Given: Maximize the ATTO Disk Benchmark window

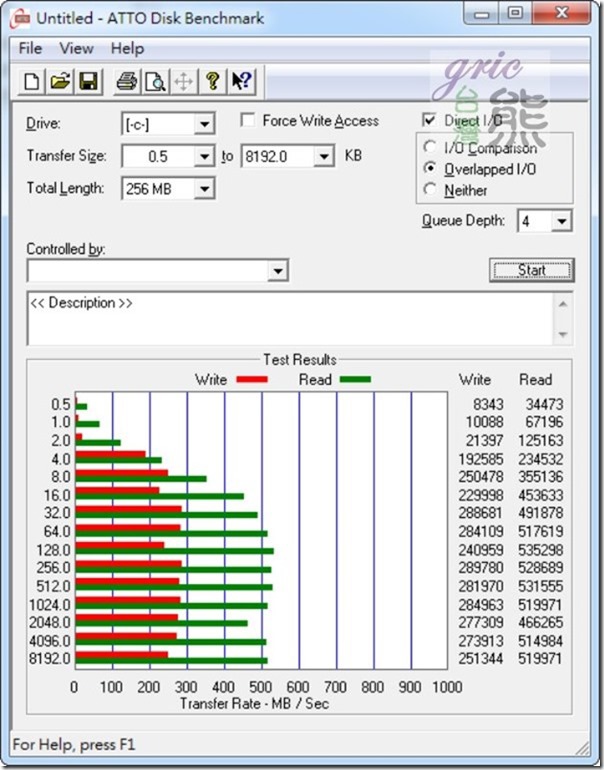Looking at the screenshot, I should pos(515,13).
